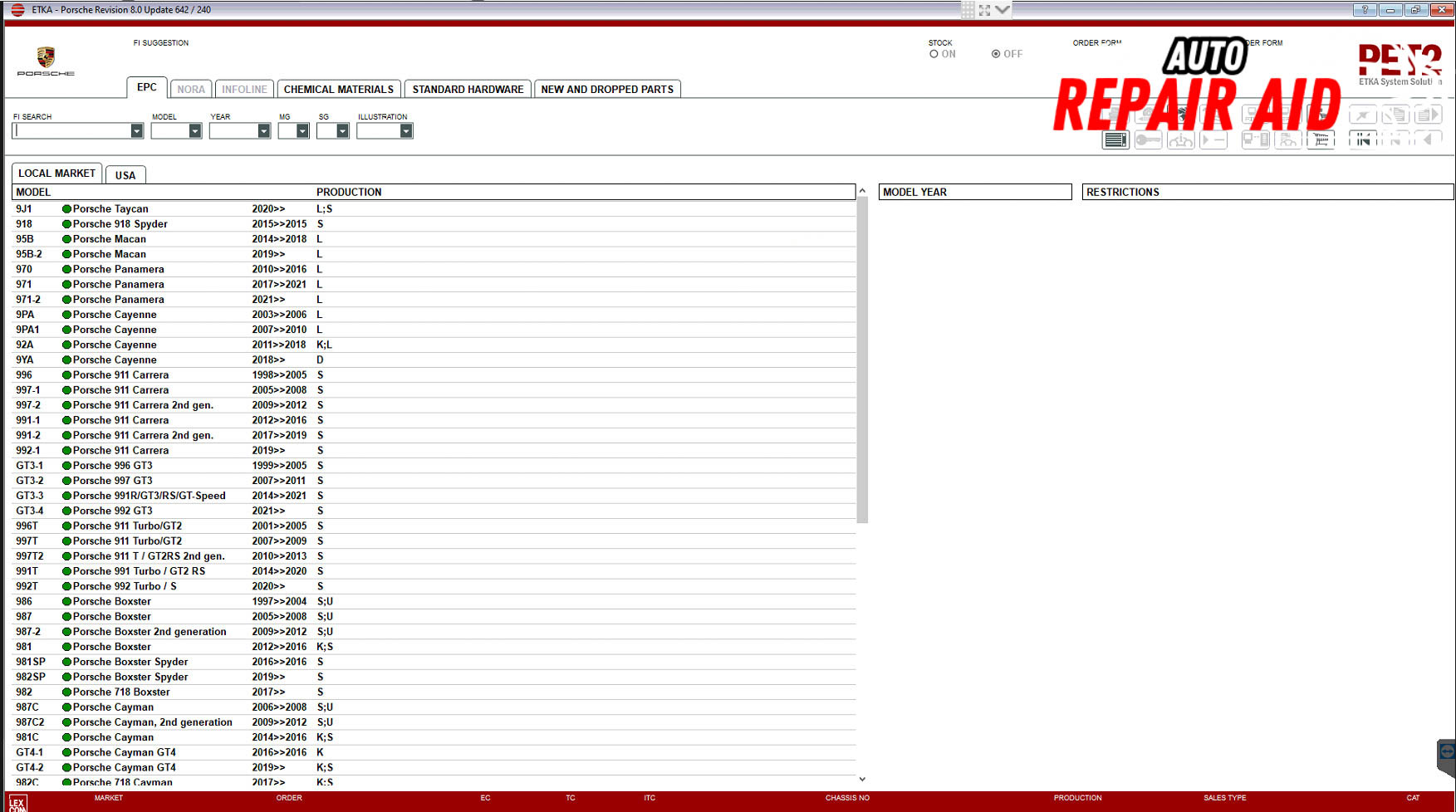Click the LEX COM icon in status bar

(17, 803)
